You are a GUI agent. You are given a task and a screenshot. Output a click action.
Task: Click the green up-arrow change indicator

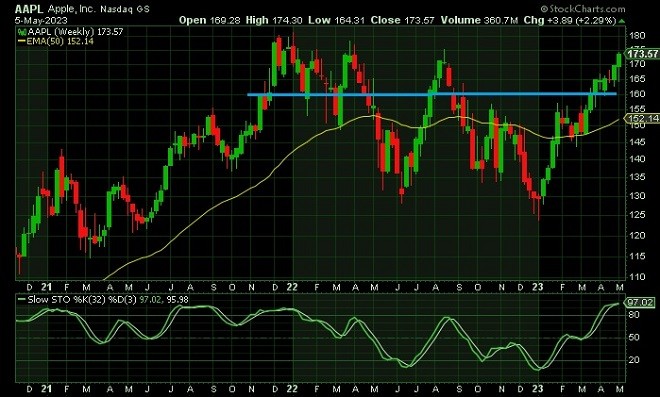(x=622, y=21)
